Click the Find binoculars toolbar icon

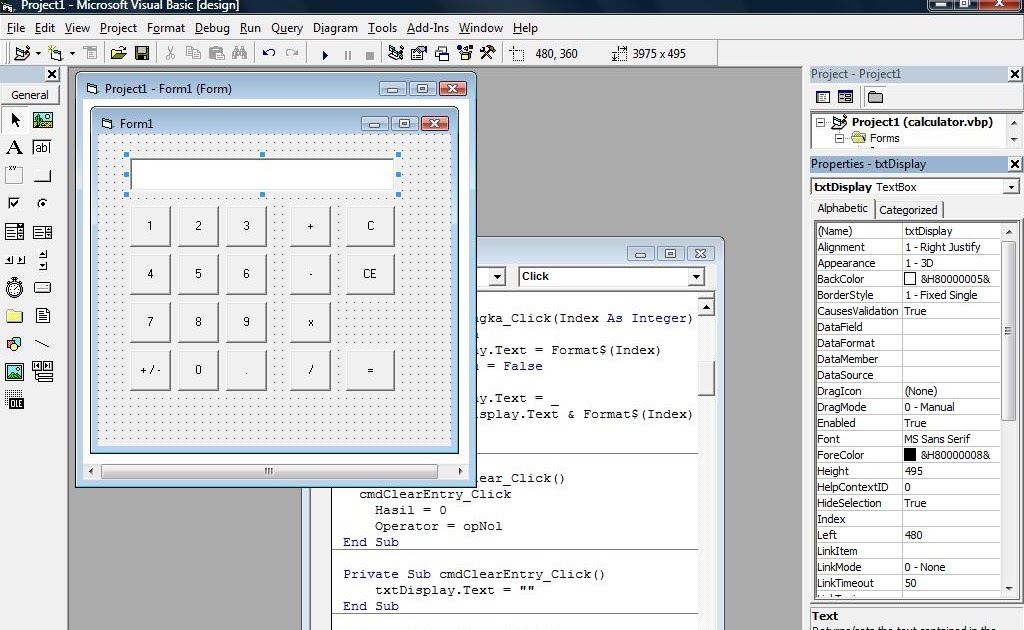(x=240, y=52)
